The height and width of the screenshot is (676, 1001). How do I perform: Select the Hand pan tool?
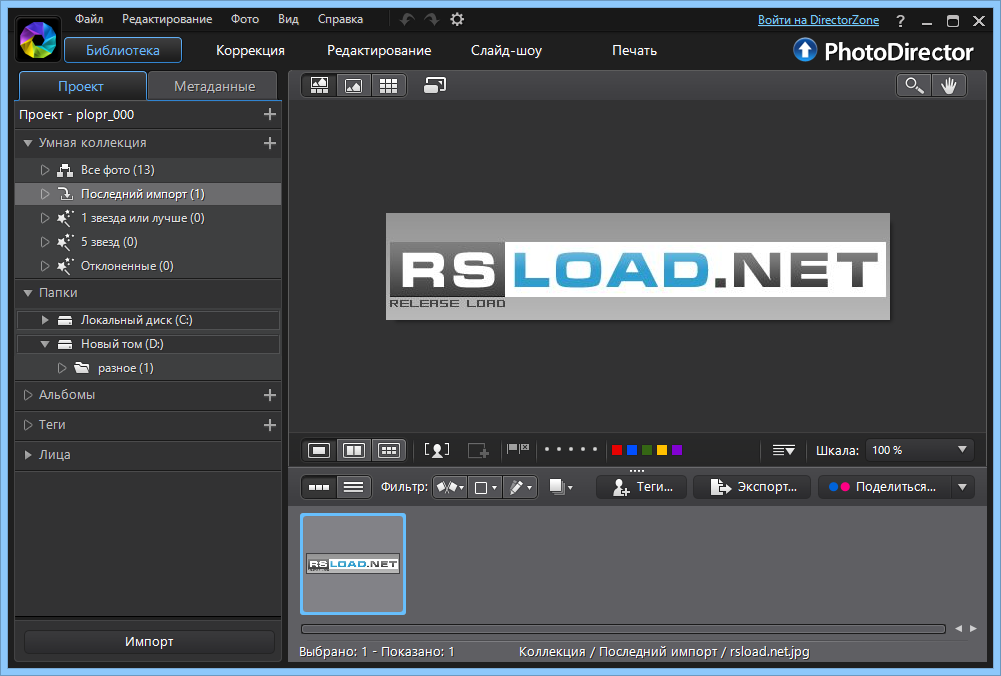[948, 86]
